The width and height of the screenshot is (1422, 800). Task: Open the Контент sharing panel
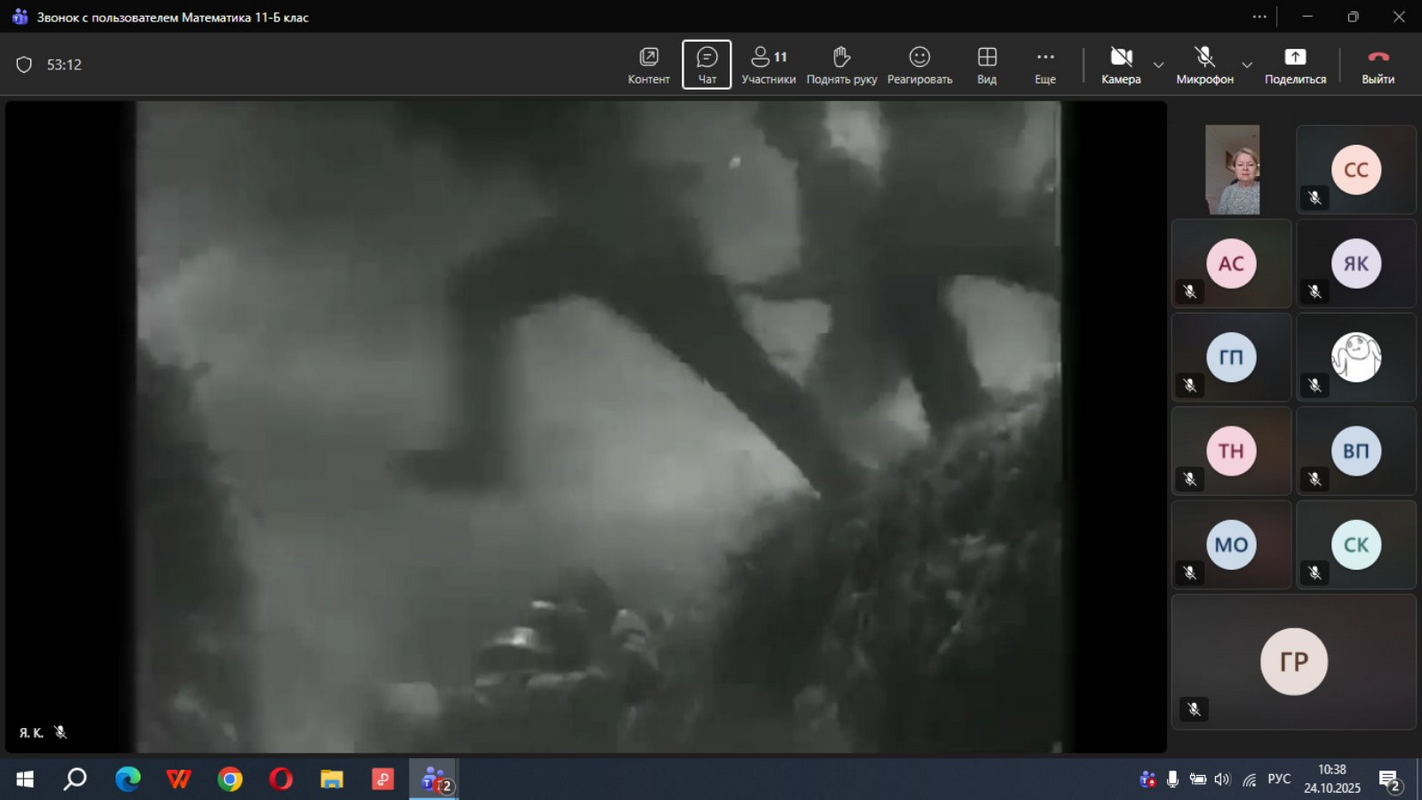pos(648,65)
